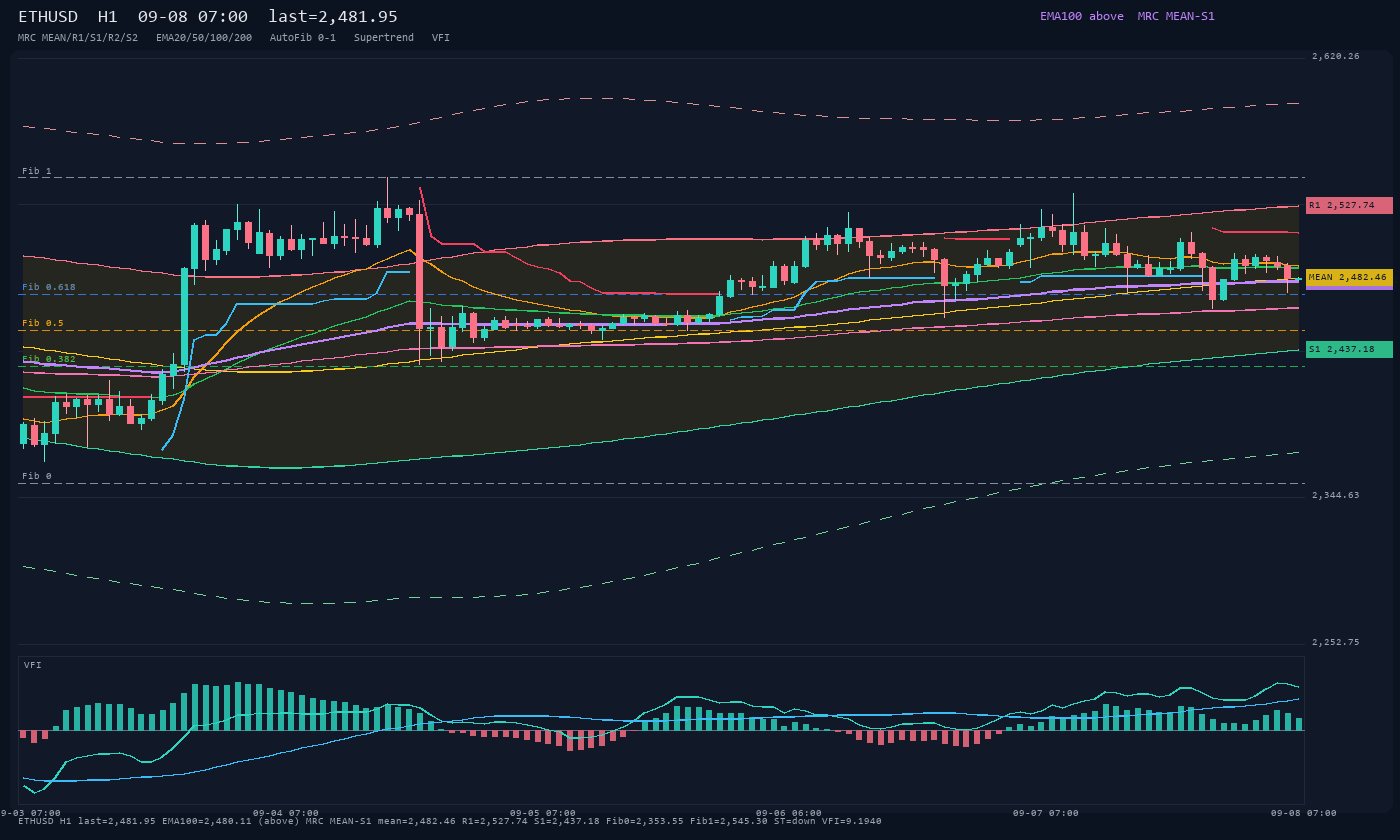
Task: Click the 2,252.75 price axis label
Action: [x=1336, y=642]
